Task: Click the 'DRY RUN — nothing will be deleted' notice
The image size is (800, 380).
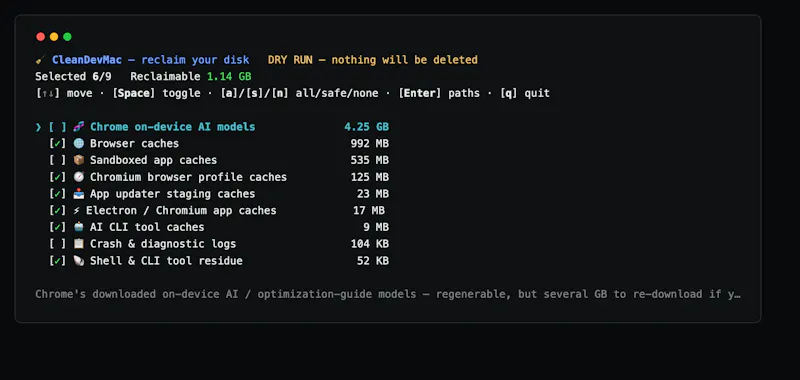Action: pyautogui.click(x=373, y=60)
